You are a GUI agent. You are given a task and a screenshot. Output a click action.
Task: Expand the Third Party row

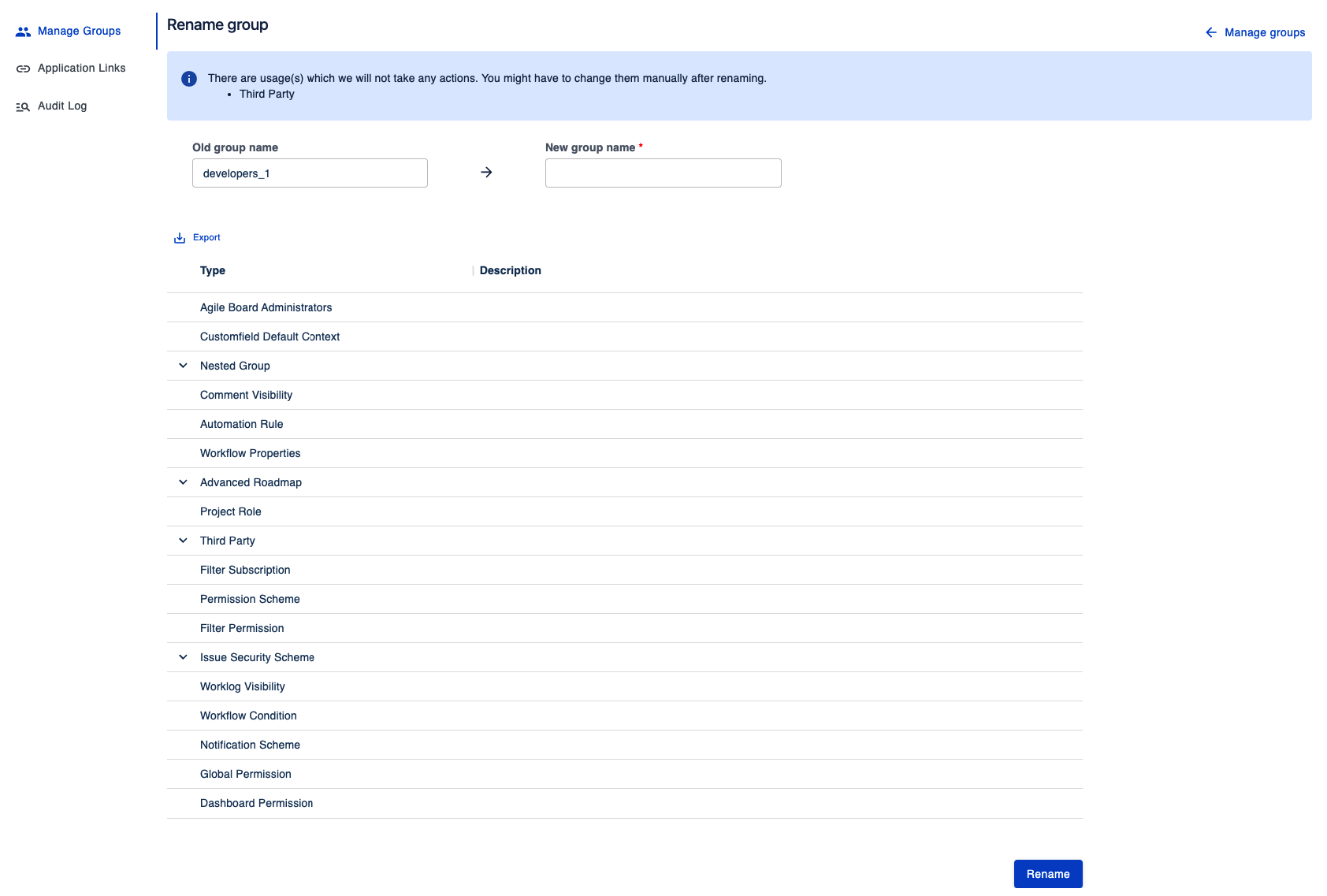(x=183, y=541)
